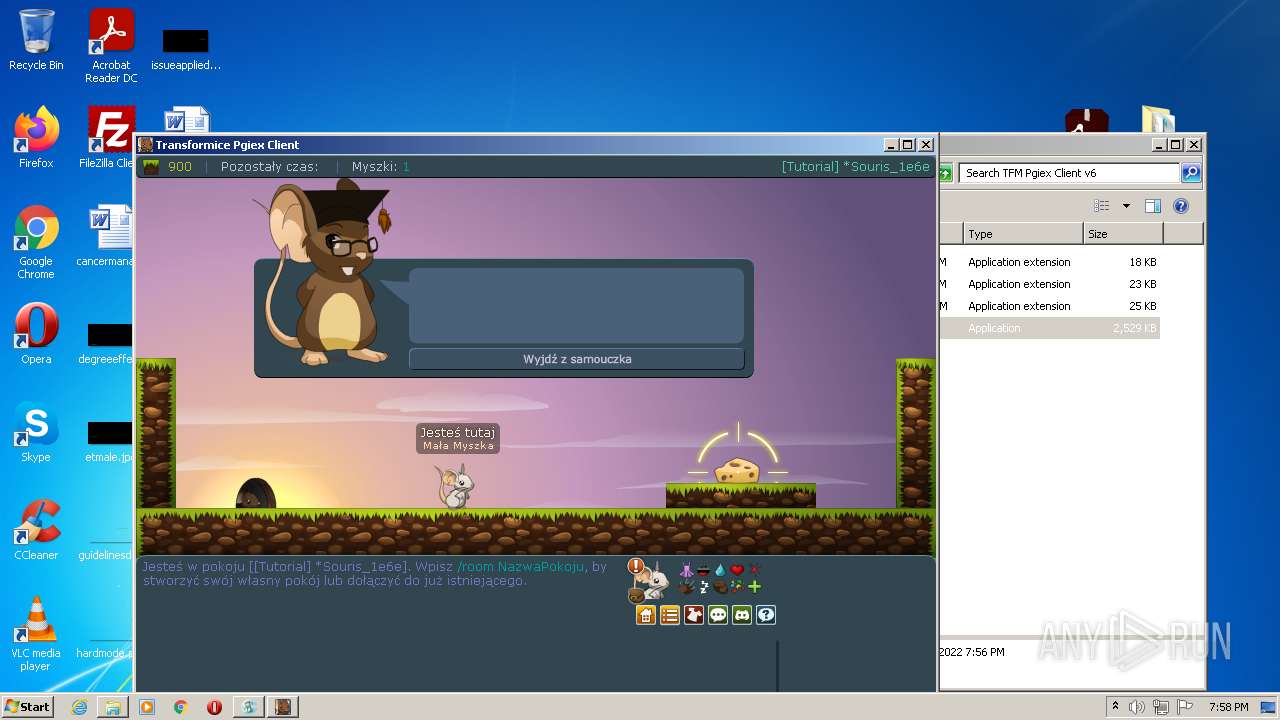
Task: Click the Wyjdź z samouczka button
Action: (x=577, y=359)
